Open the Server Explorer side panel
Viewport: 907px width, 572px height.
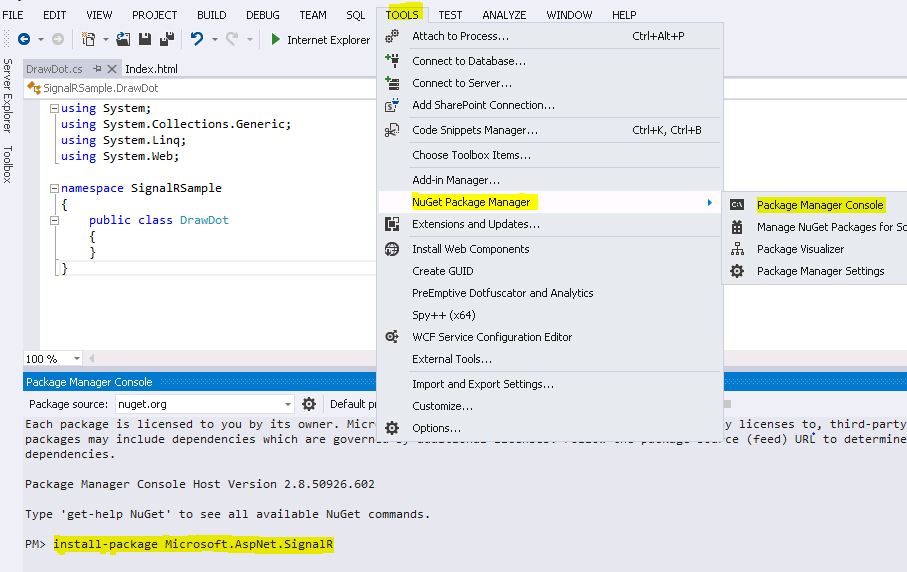7,96
